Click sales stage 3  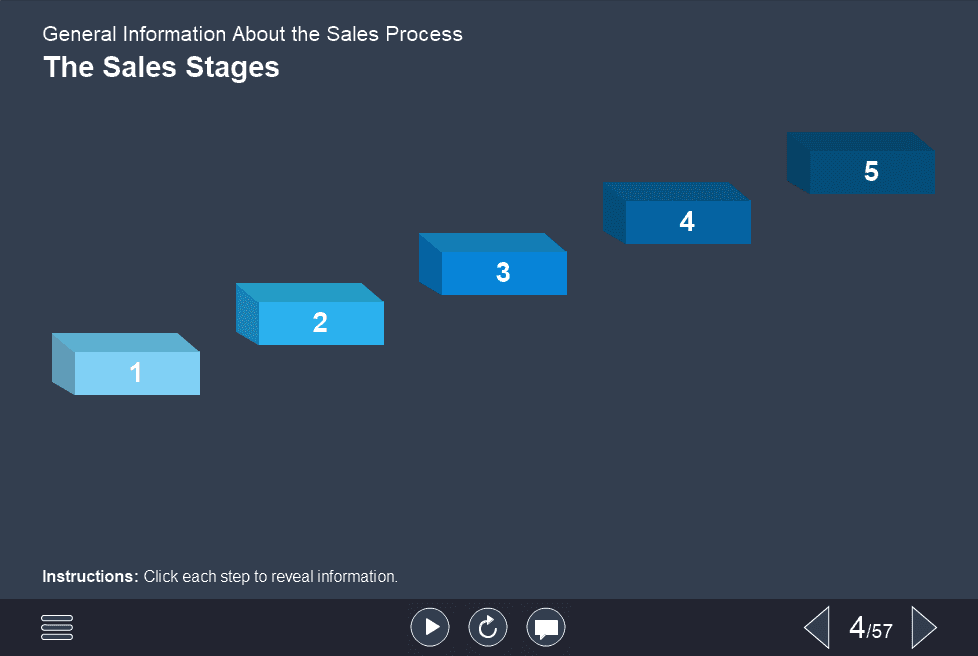coord(503,271)
